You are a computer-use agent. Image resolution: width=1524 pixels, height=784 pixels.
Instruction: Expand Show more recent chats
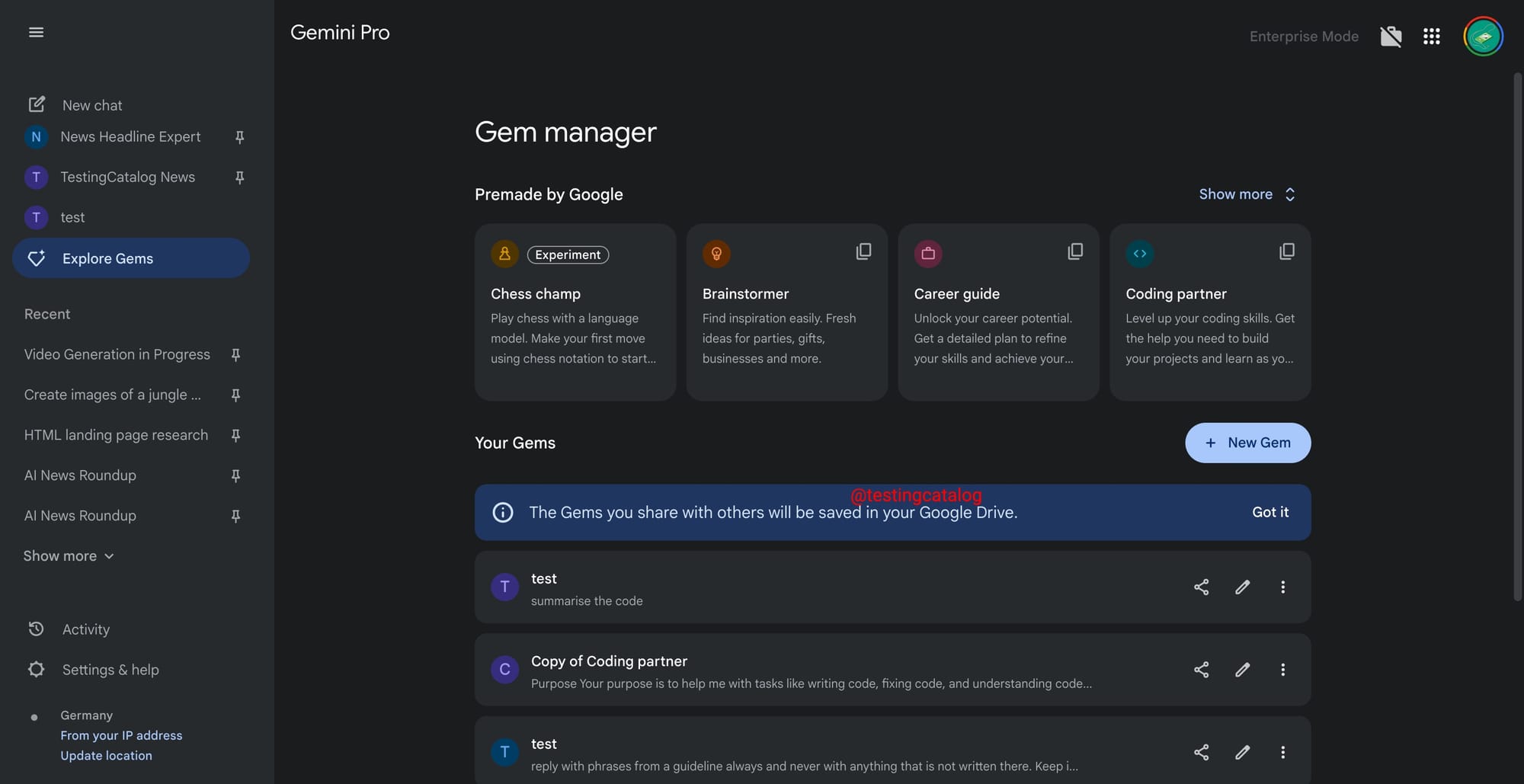pos(69,556)
